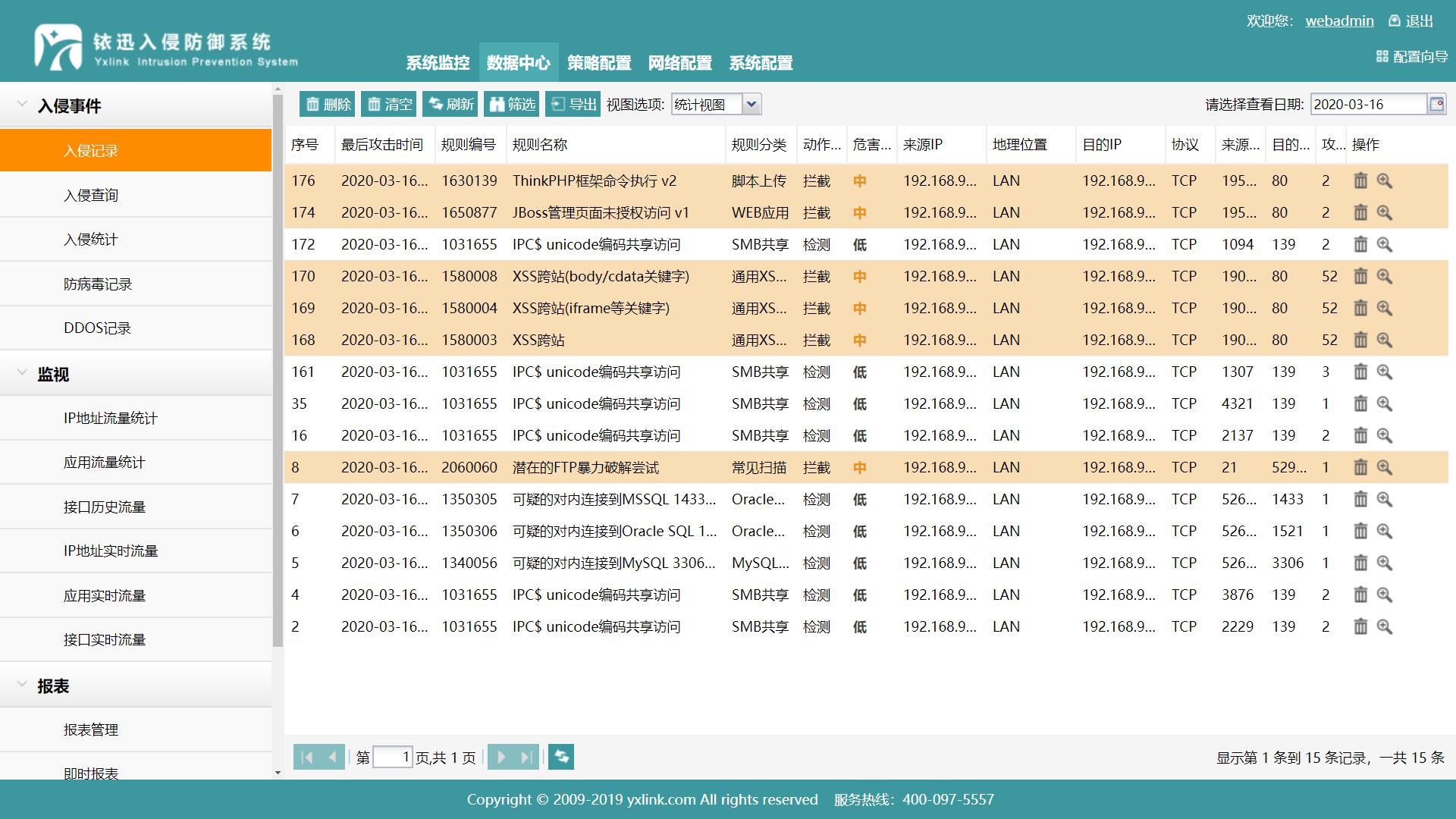The image size is (1456, 819).
Task: Trash record 168 XSS跨站 row
Action: [x=1360, y=340]
